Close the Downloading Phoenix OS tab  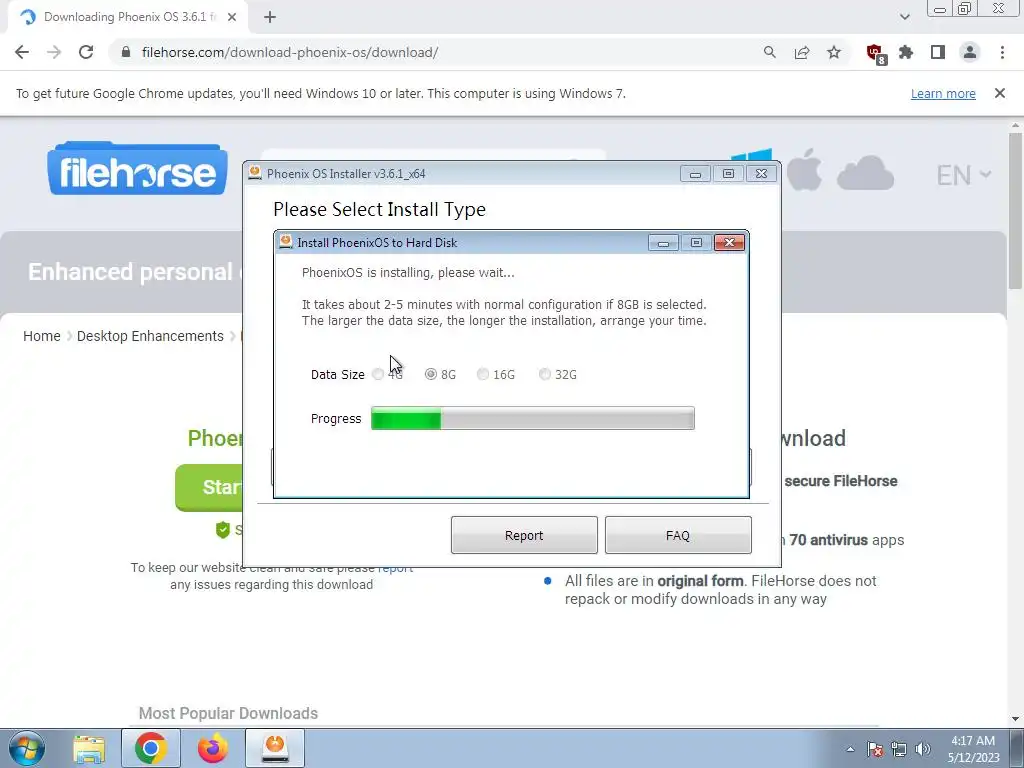tap(232, 18)
